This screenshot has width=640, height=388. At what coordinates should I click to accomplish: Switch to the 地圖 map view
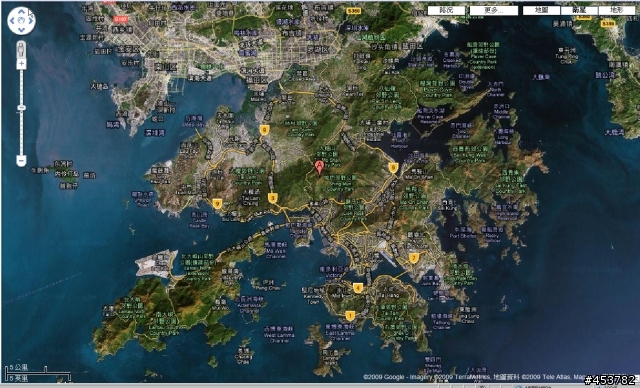point(542,10)
